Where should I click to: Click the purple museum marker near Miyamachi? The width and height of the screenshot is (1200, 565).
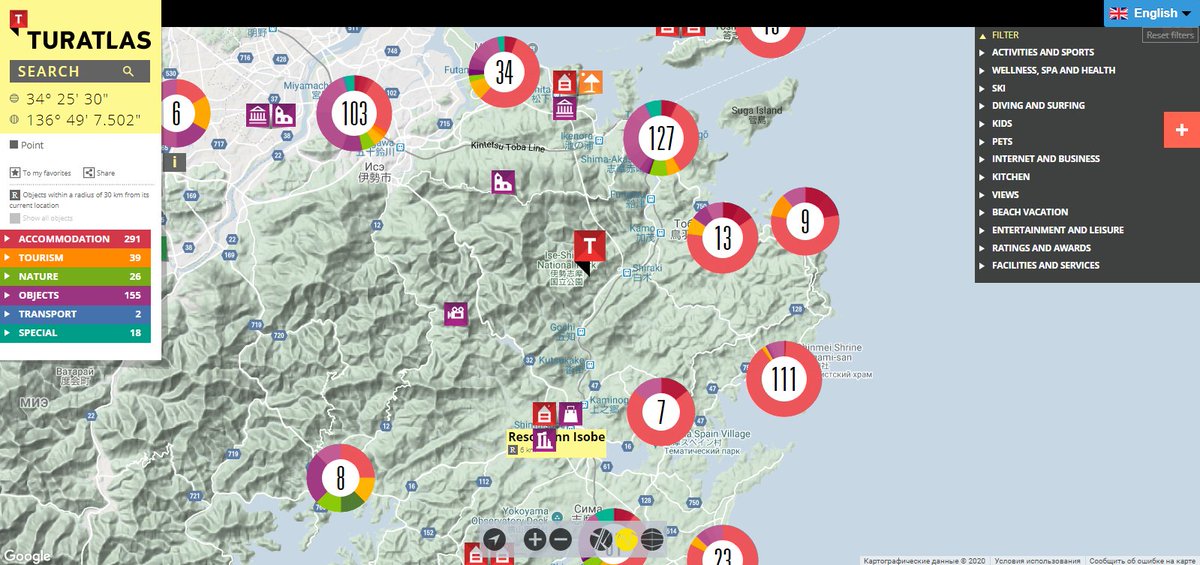point(259,115)
